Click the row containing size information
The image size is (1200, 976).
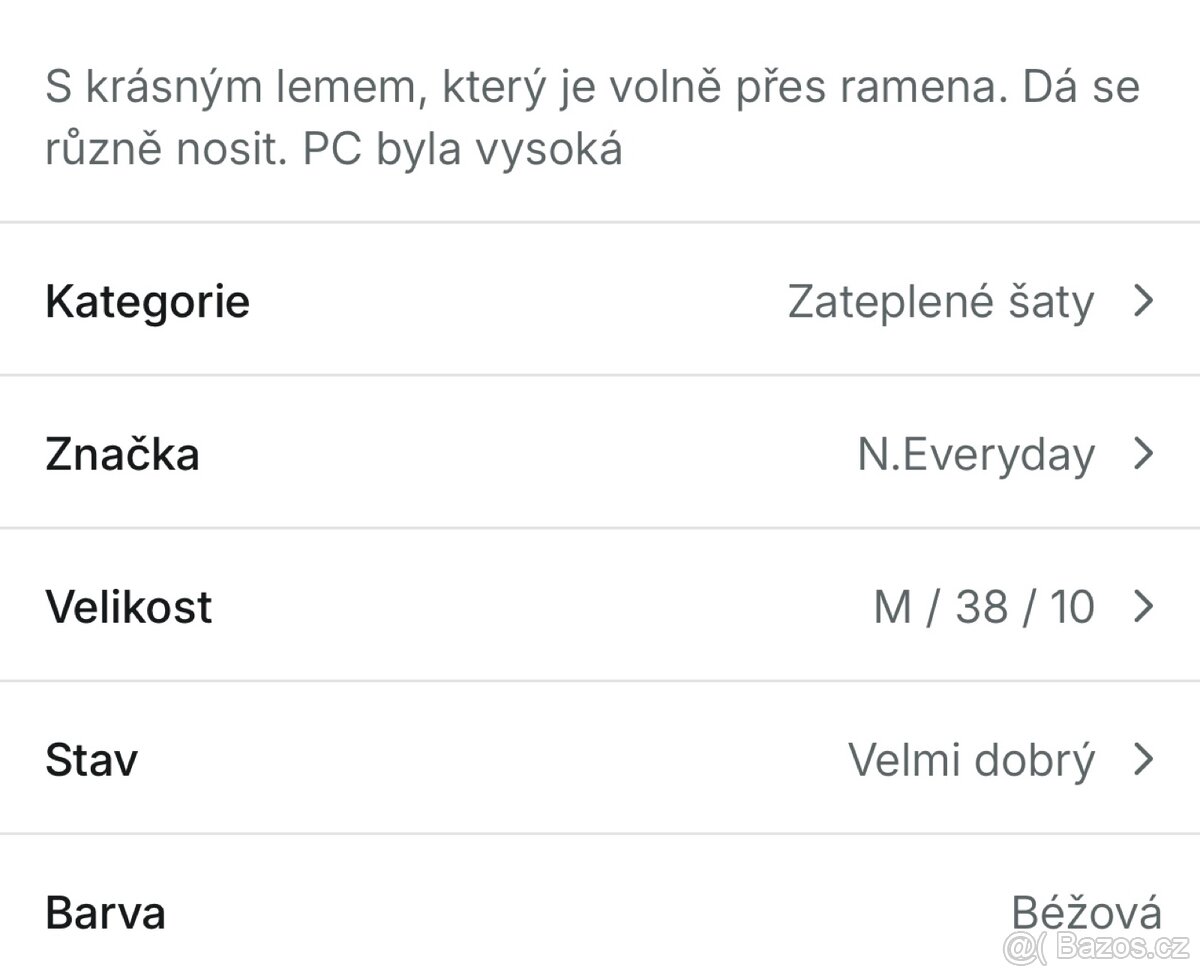[x=600, y=606]
